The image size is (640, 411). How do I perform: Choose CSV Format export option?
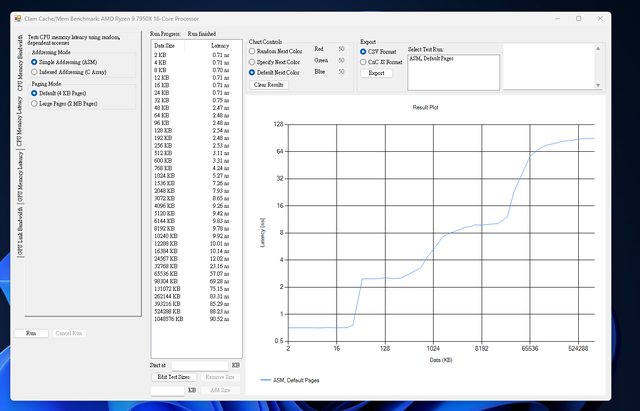tap(362, 49)
